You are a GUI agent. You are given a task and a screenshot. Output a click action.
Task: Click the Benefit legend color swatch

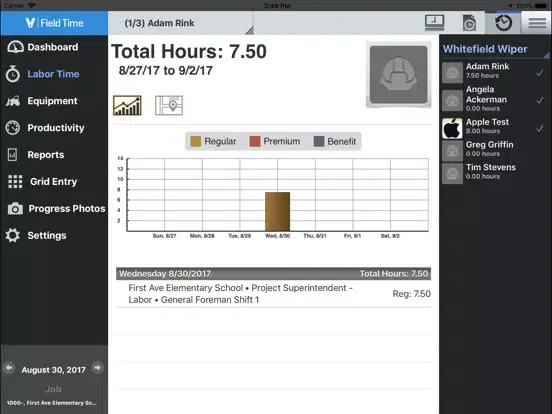click(x=319, y=142)
